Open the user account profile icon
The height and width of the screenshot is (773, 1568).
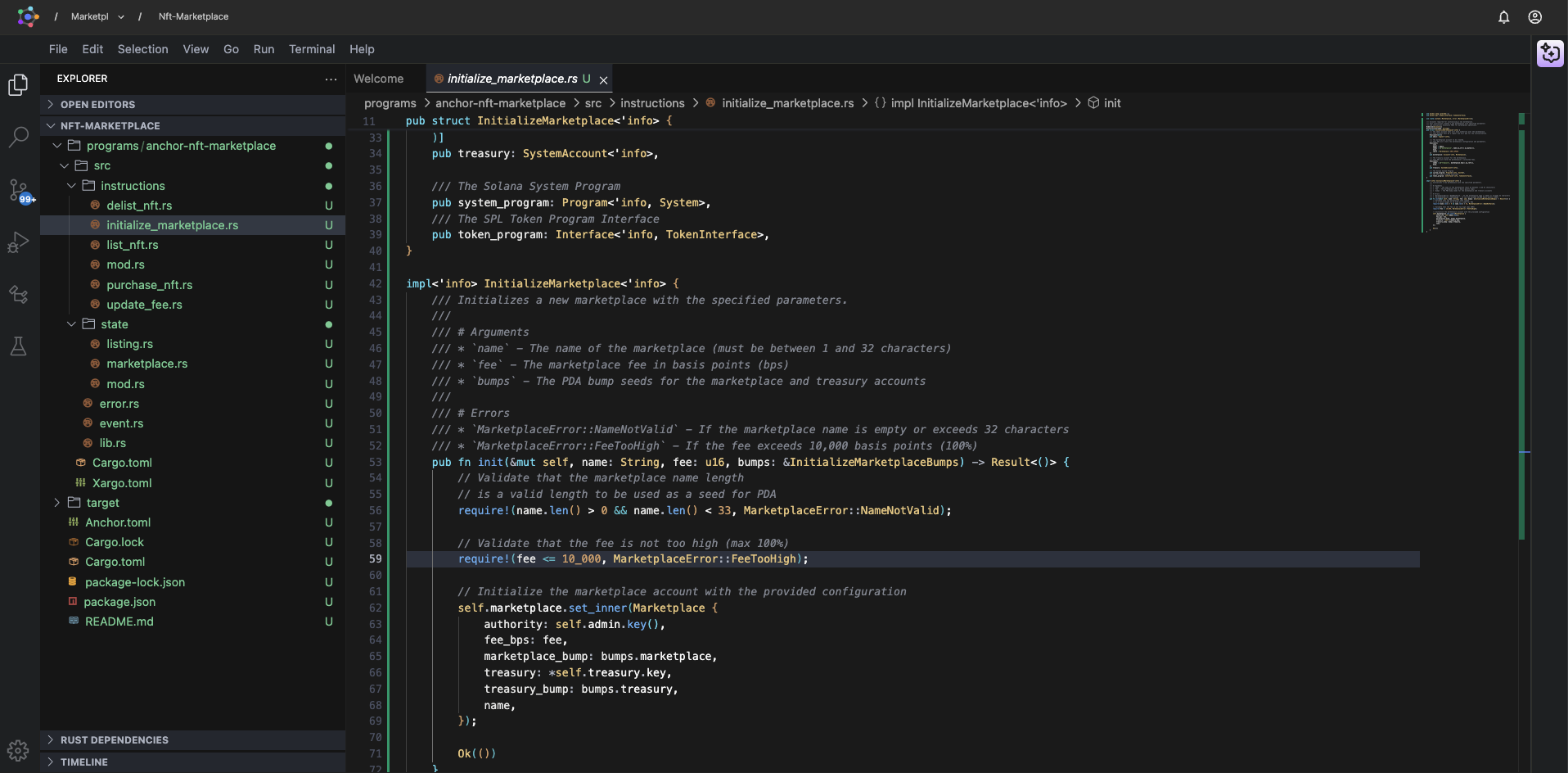[1535, 17]
